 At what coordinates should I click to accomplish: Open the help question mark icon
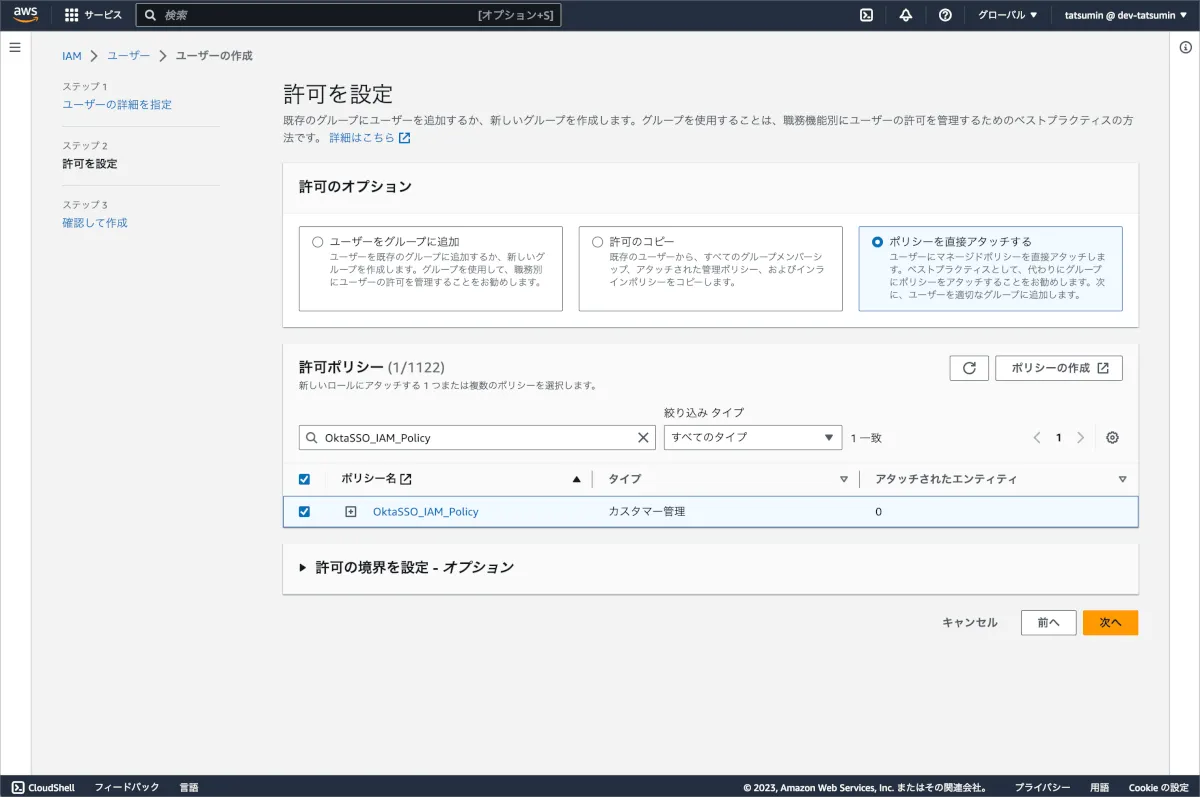[945, 15]
